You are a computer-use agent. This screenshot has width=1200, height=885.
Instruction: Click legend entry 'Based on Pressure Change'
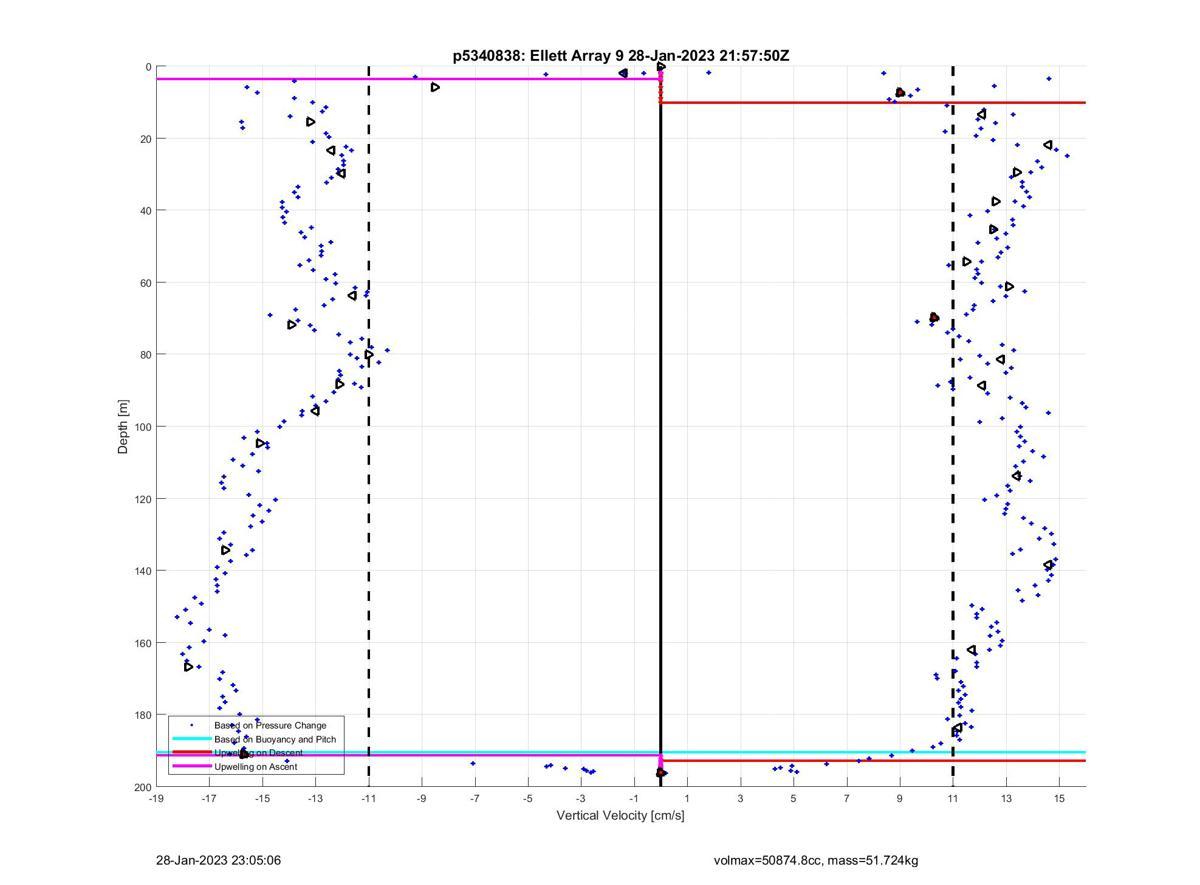pyautogui.click(x=270, y=725)
